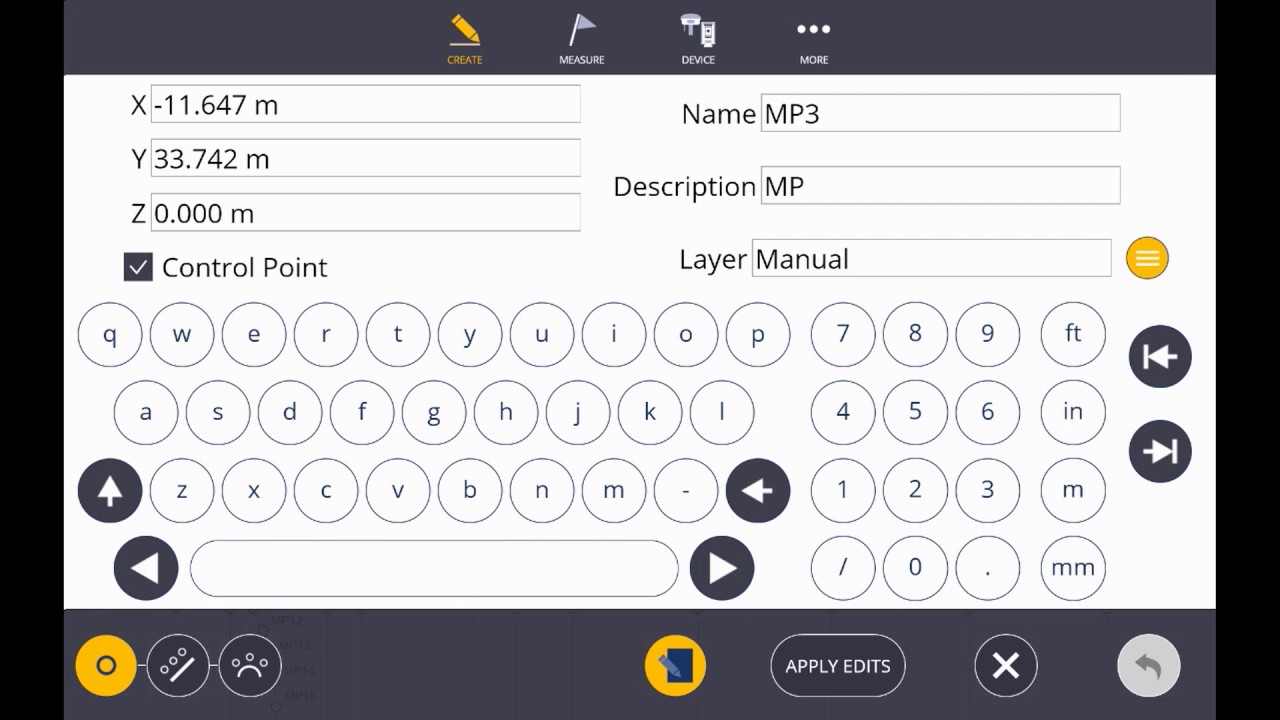This screenshot has height=720, width=1280.
Task: Jump to next field with keypad arrow
Action: [1160, 451]
